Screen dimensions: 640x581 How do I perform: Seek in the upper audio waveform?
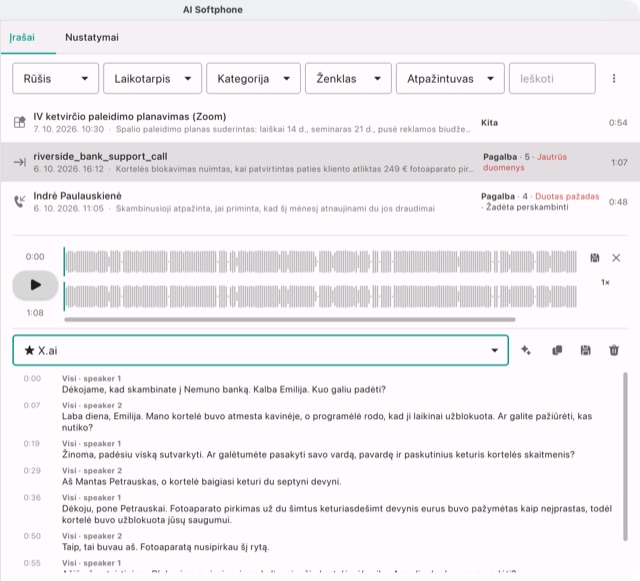[x=320, y=262]
